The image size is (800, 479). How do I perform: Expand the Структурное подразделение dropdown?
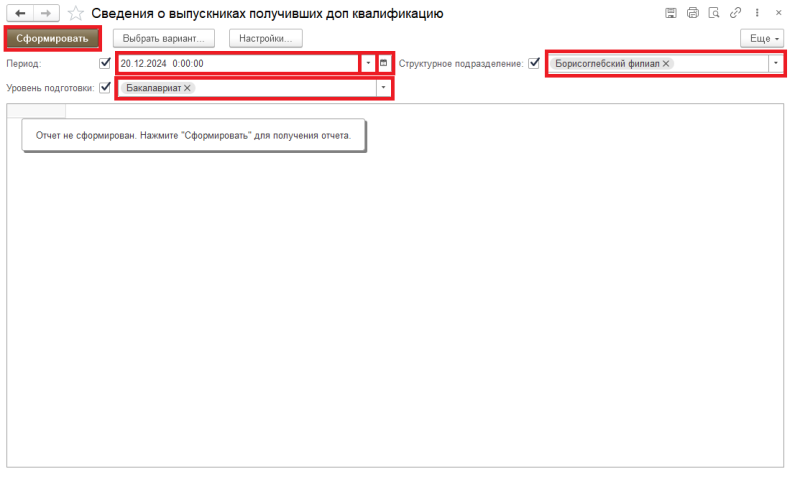[x=776, y=63]
